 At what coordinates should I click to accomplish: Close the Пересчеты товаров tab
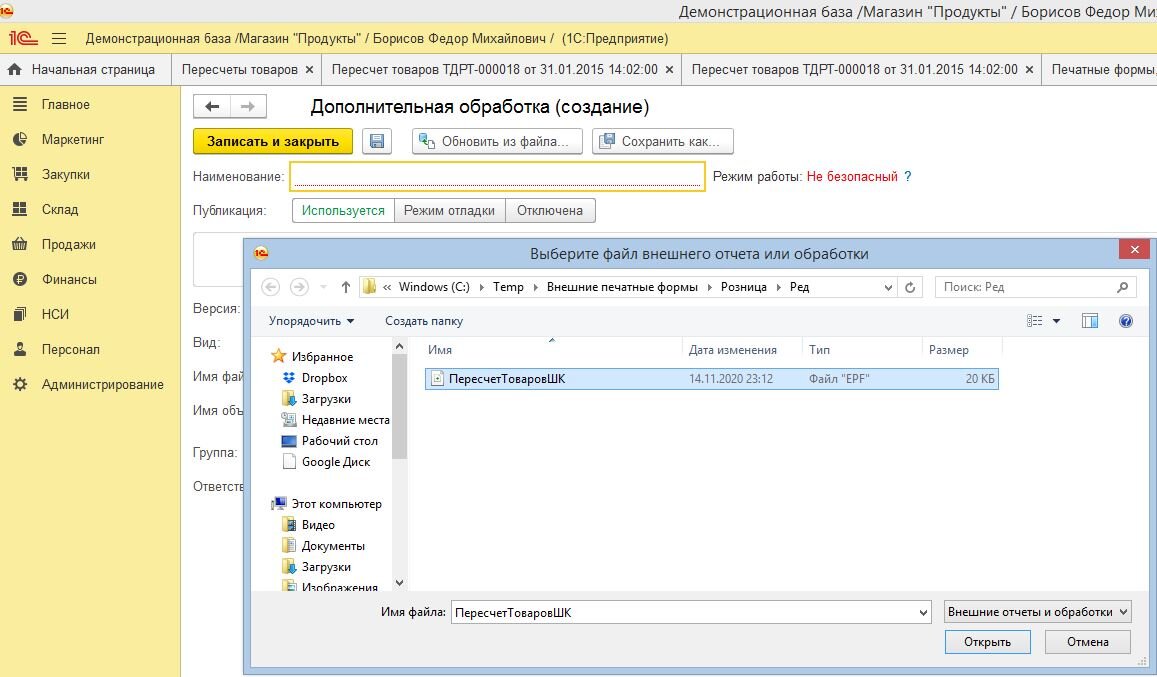point(309,69)
